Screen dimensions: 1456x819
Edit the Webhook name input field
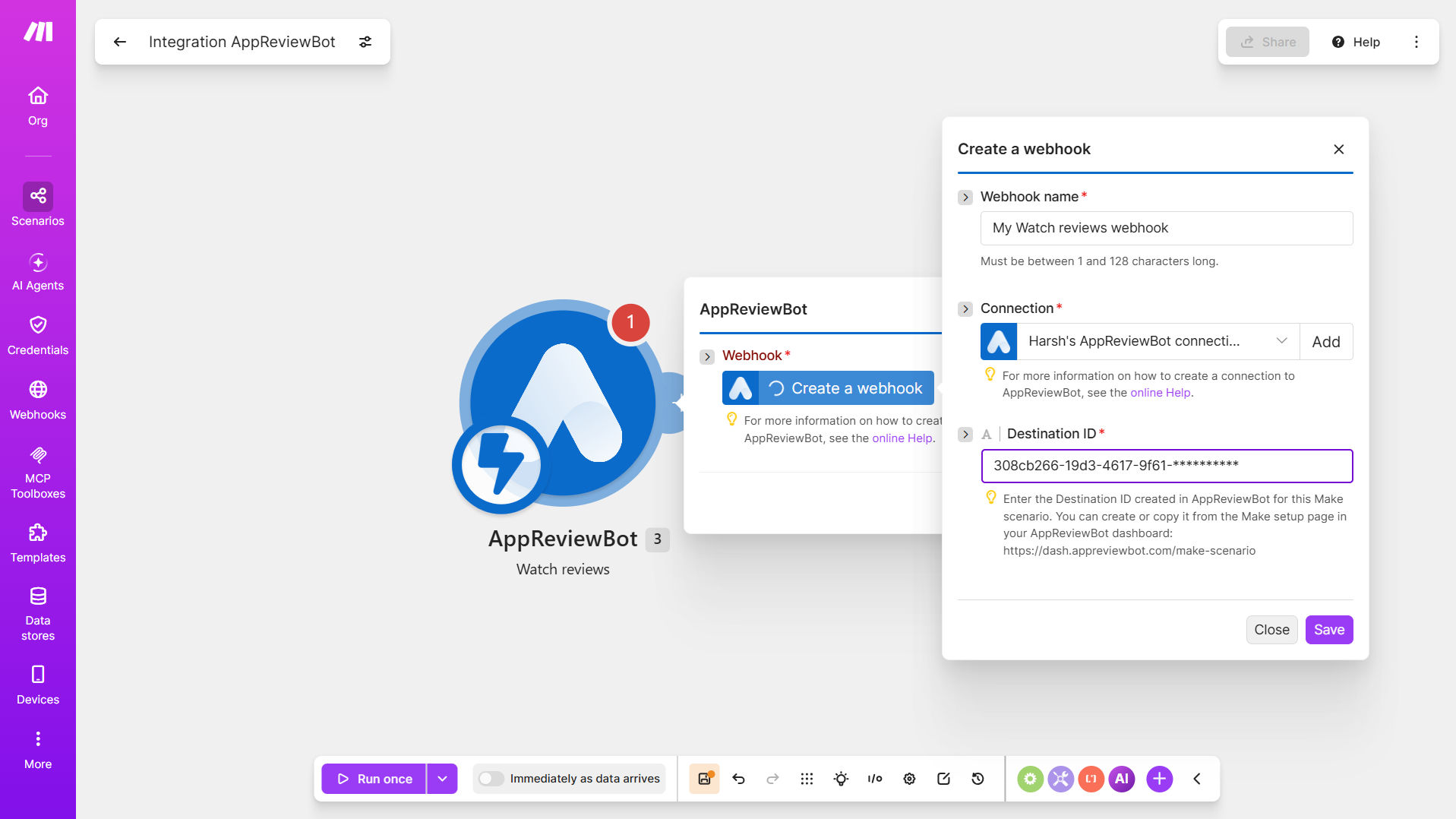(x=1167, y=228)
